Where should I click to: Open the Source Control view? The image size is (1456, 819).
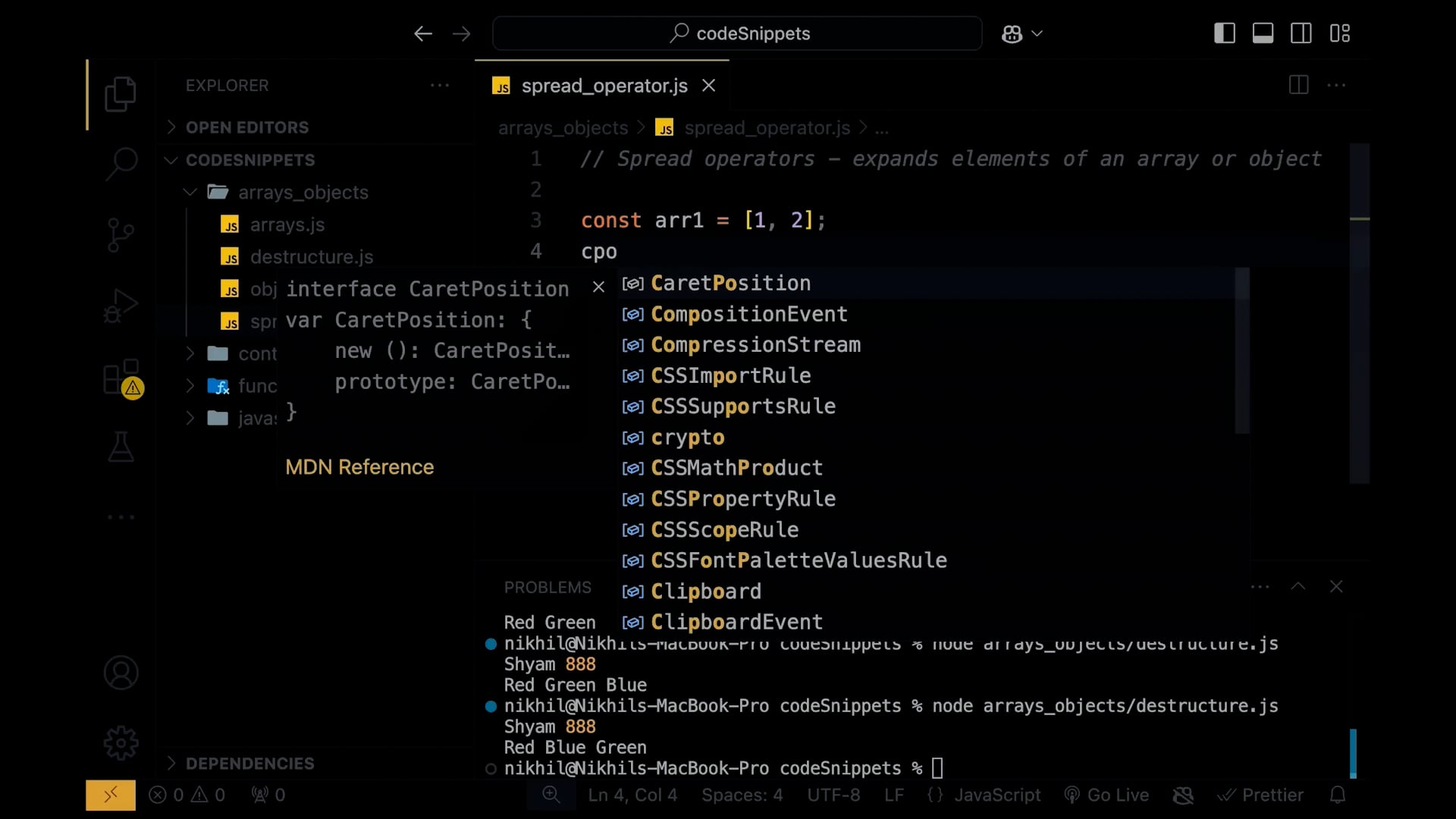[x=121, y=234]
